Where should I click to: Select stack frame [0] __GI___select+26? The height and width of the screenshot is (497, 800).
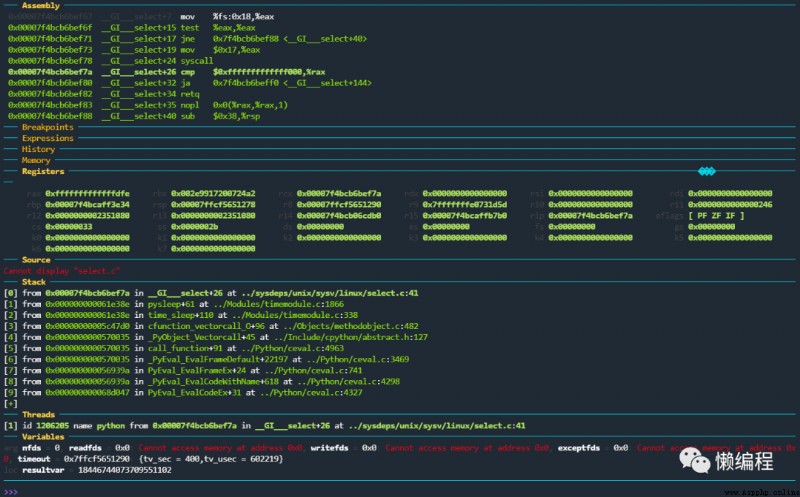[211, 293]
